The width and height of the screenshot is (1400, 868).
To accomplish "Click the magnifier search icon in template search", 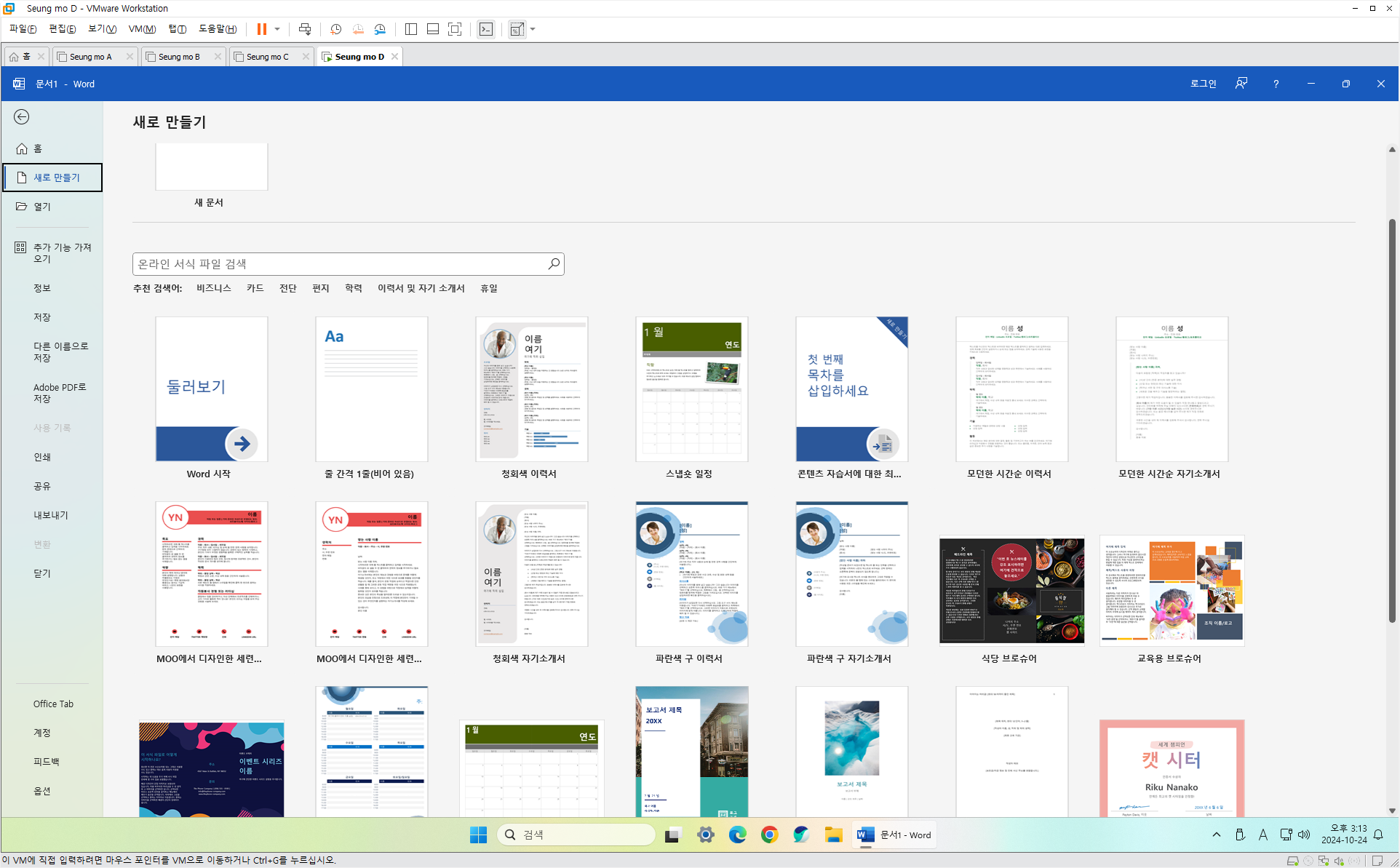I will (554, 263).
